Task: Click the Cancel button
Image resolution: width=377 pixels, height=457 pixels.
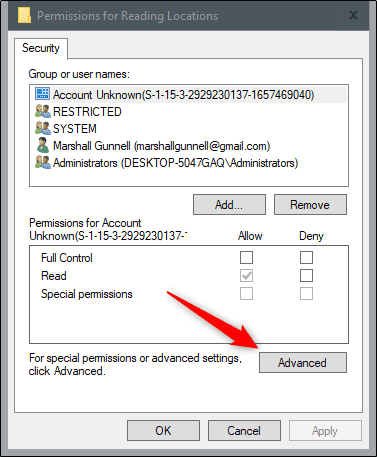Action: point(244,430)
